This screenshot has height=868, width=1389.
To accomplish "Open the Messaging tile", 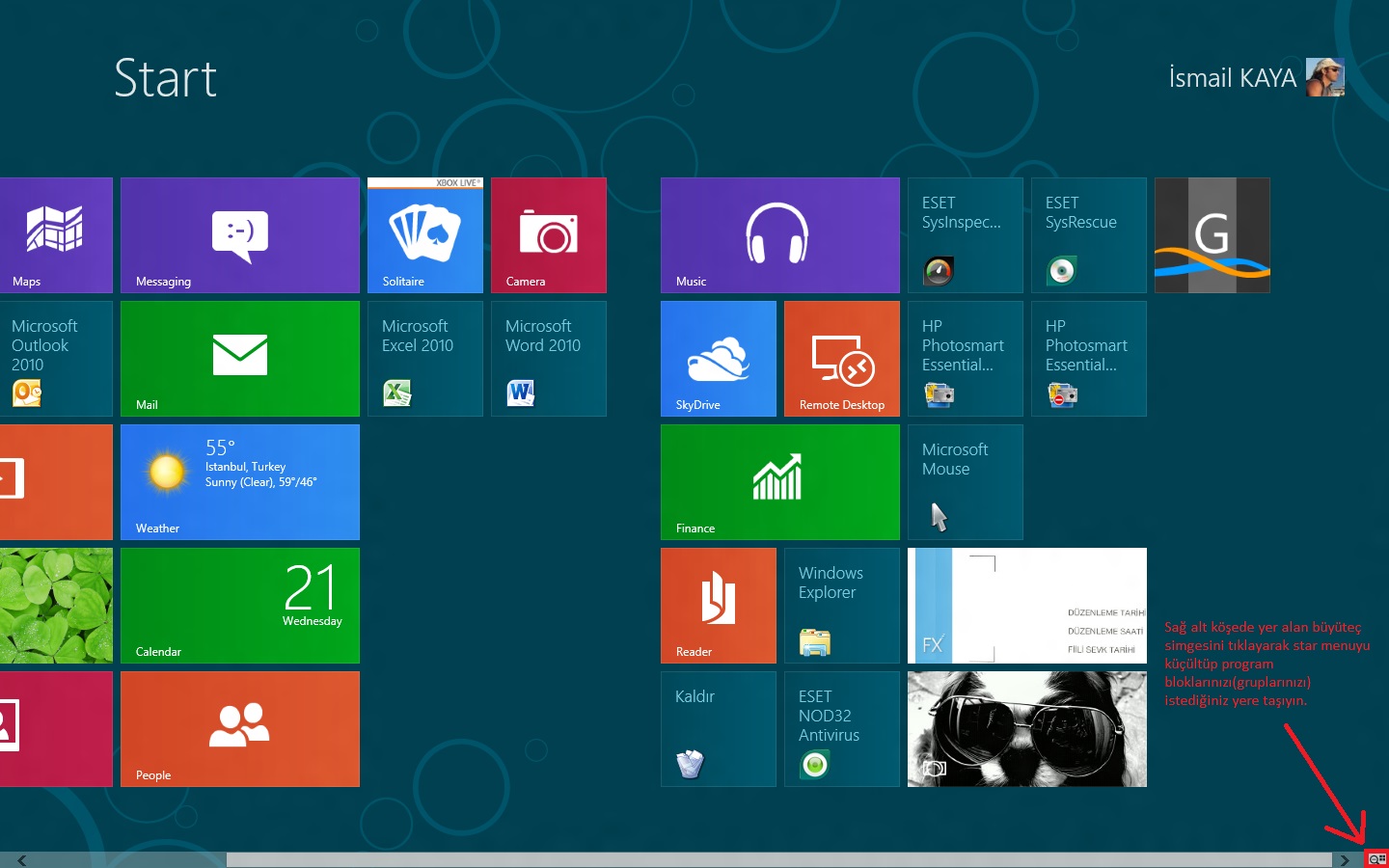I will click(240, 235).
